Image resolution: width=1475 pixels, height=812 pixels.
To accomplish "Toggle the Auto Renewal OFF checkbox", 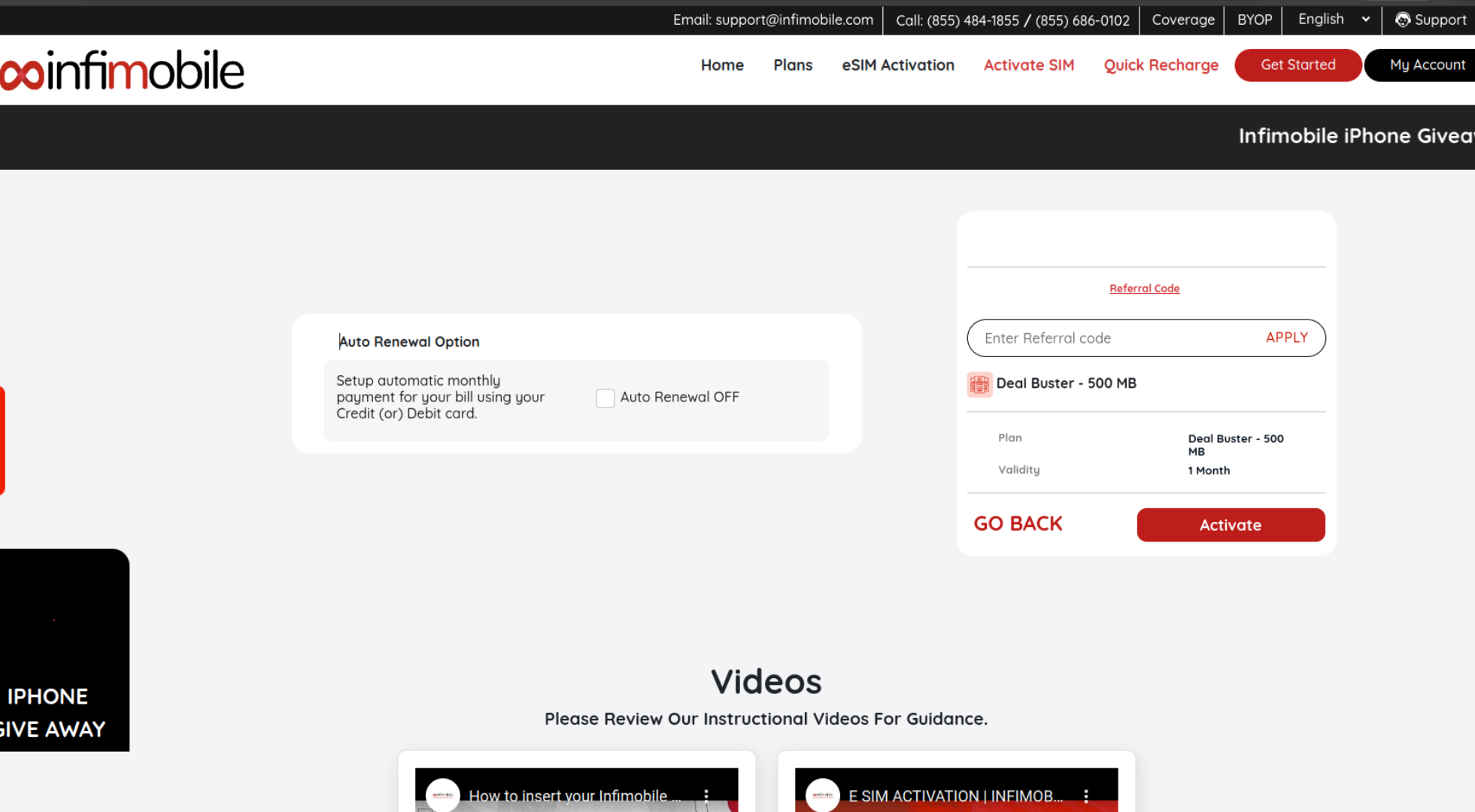I will point(605,398).
